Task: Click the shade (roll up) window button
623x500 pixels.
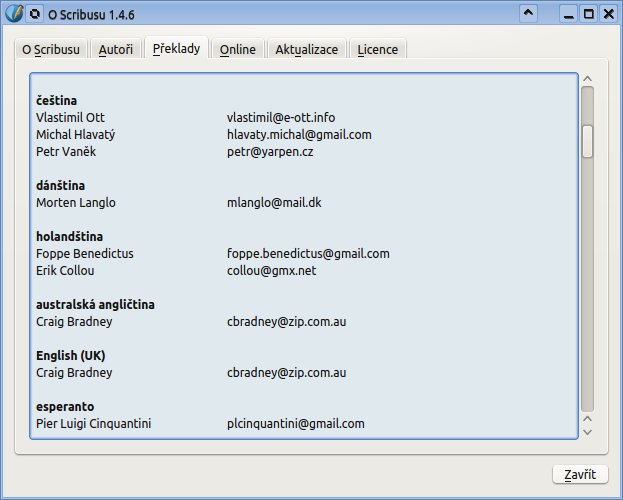Action: [528, 14]
